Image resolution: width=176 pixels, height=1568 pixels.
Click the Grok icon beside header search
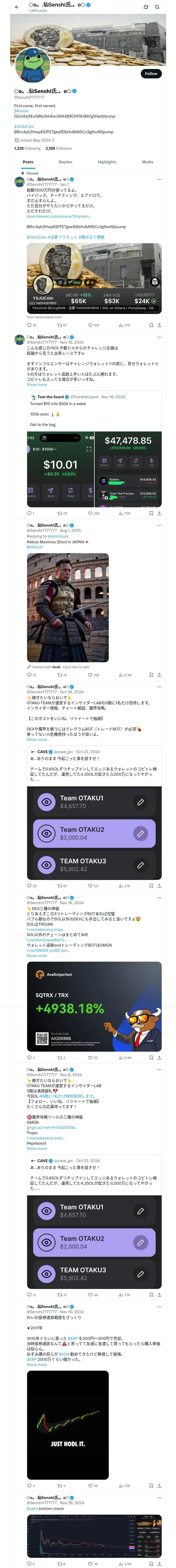pos(146,7)
